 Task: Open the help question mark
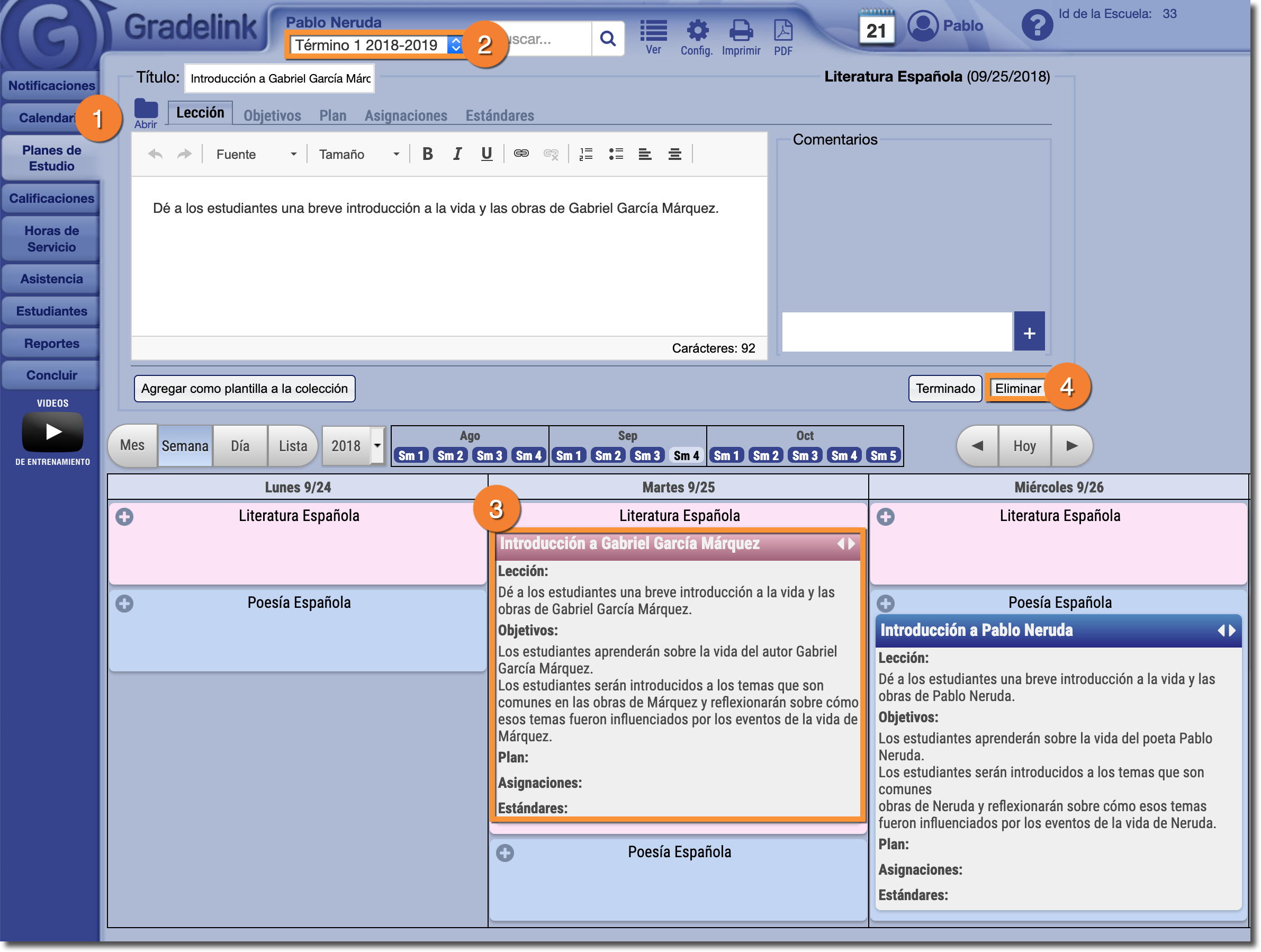pyautogui.click(x=1037, y=25)
